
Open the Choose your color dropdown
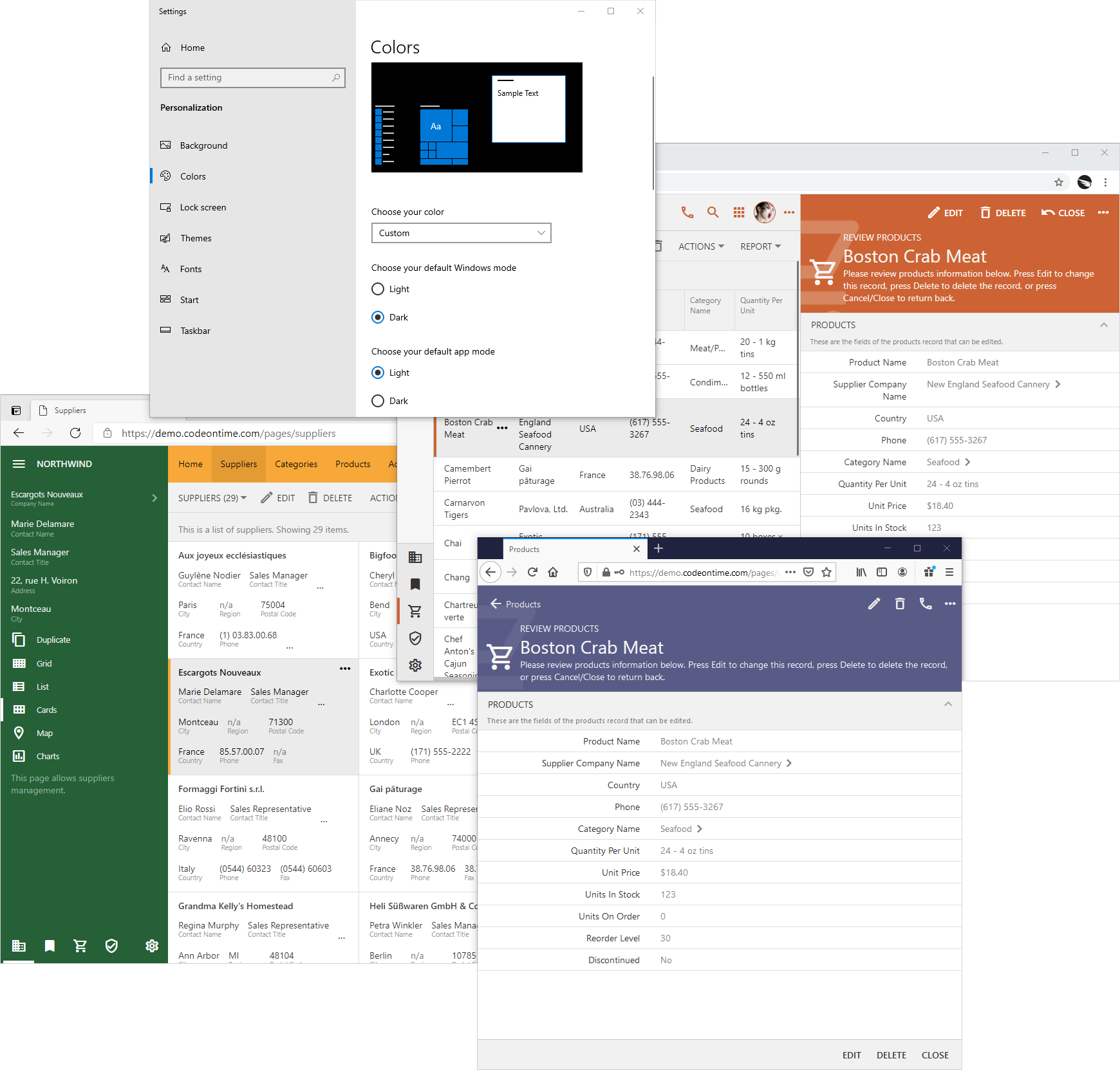(x=461, y=233)
